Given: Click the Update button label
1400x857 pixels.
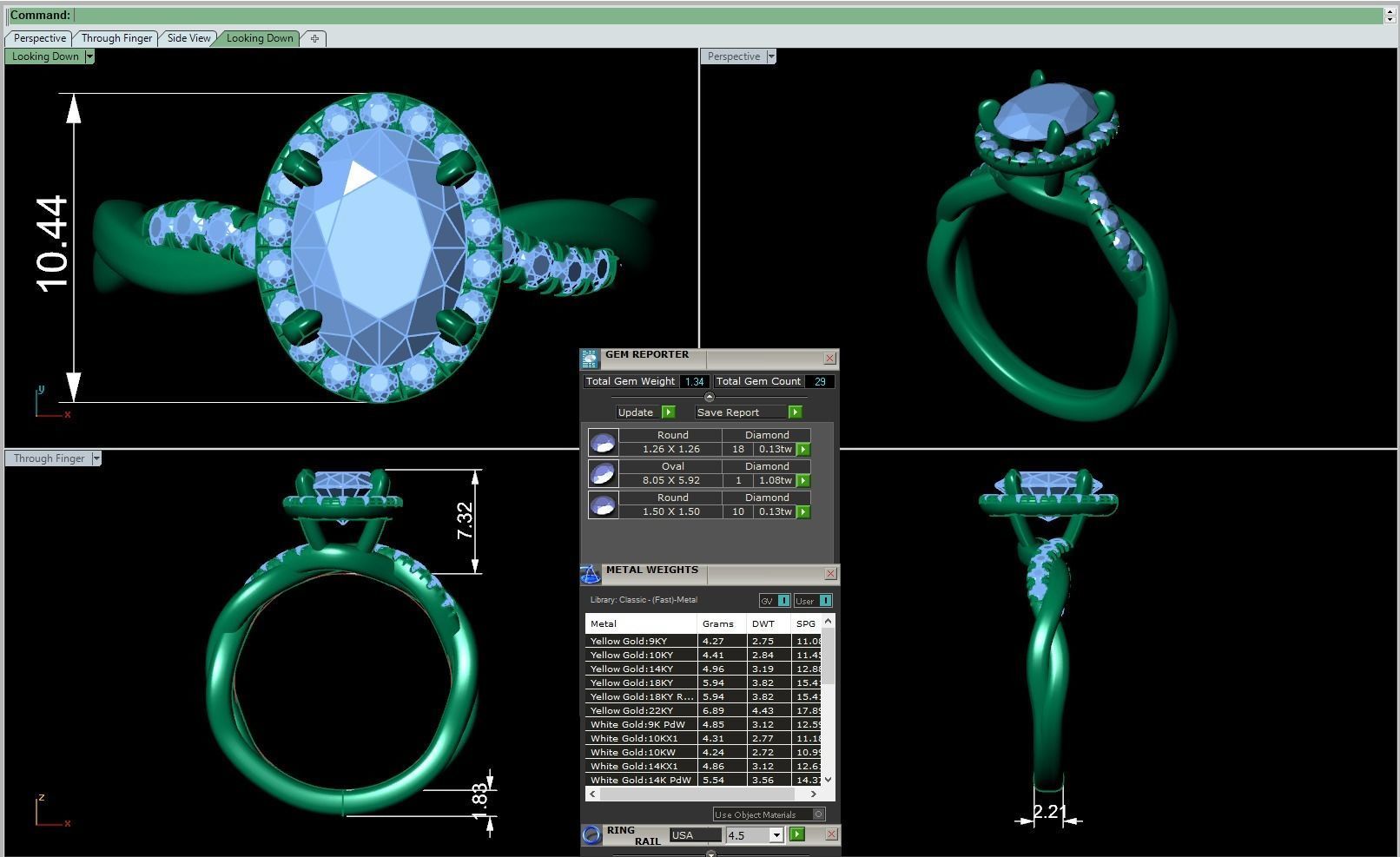Looking at the screenshot, I should 636,412.
